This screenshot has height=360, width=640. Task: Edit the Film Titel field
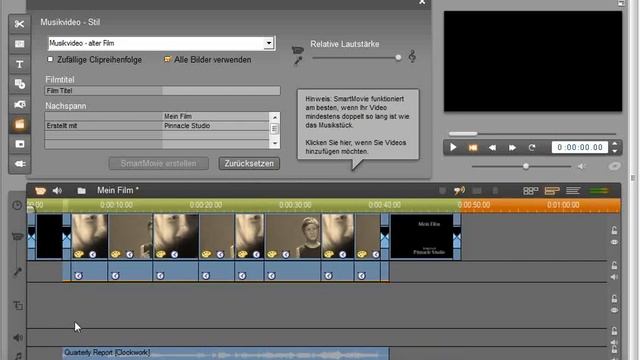tap(162, 91)
